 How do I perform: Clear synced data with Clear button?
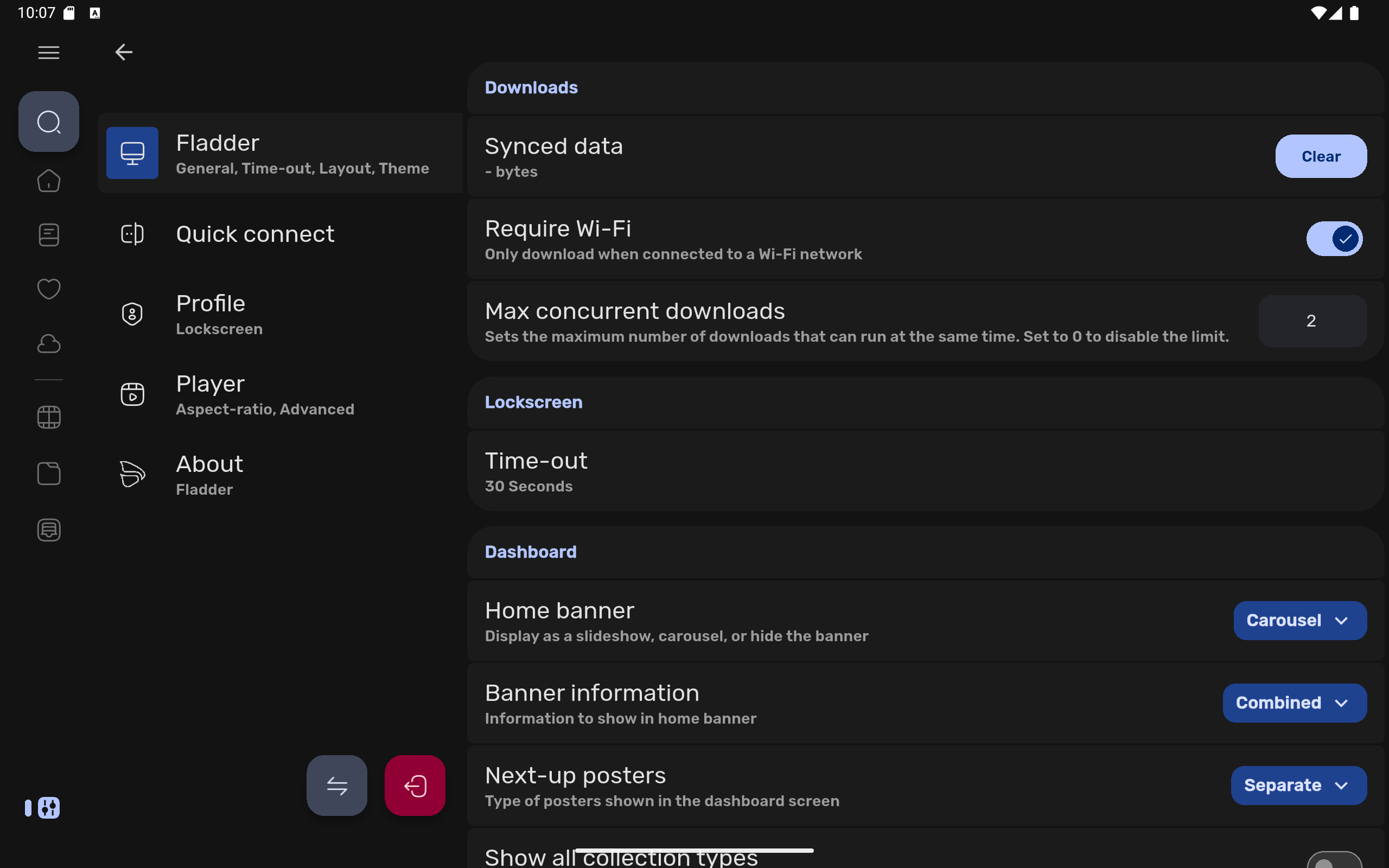pos(1321,156)
